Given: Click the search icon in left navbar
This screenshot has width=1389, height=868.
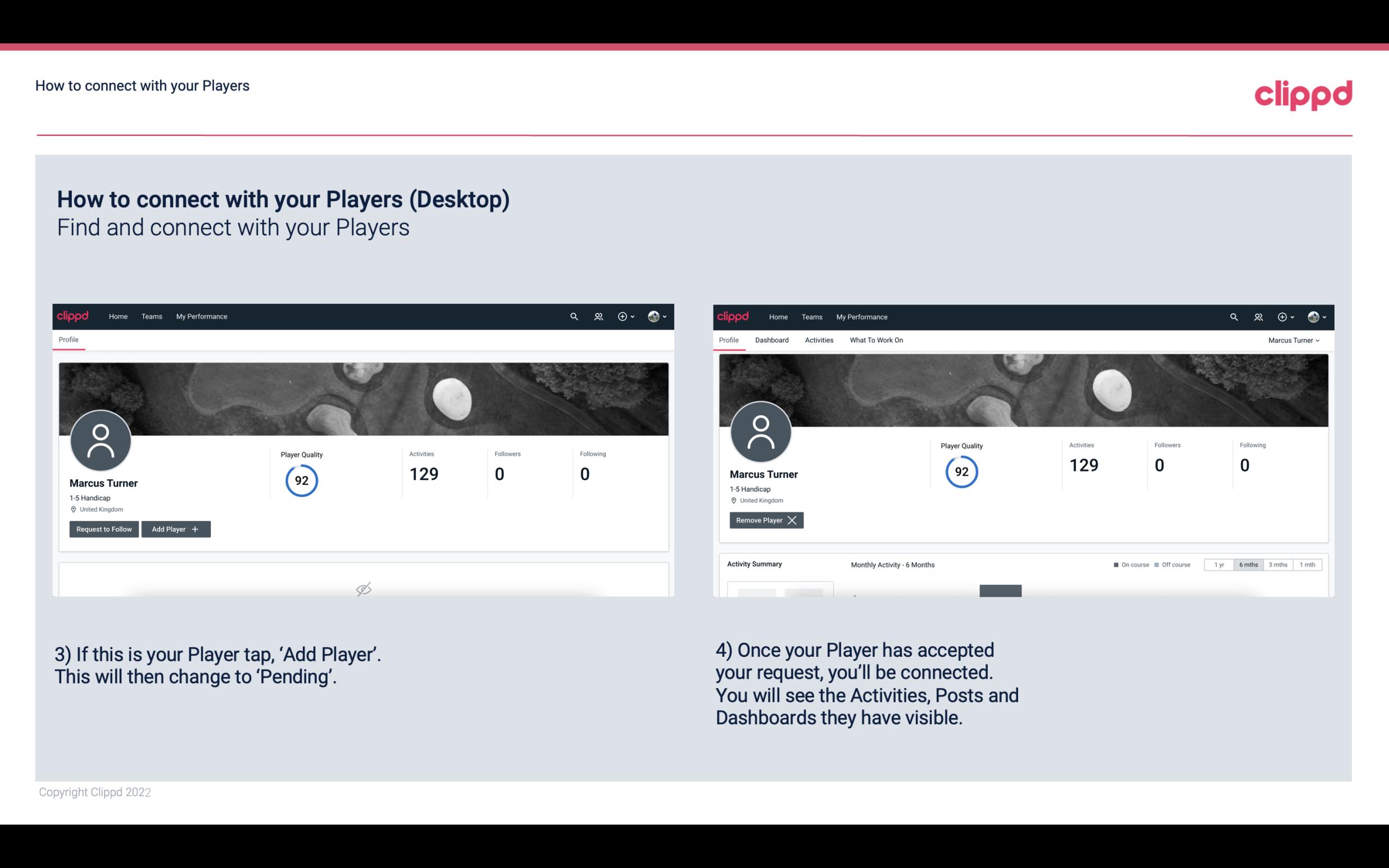Looking at the screenshot, I should [573, 317].
